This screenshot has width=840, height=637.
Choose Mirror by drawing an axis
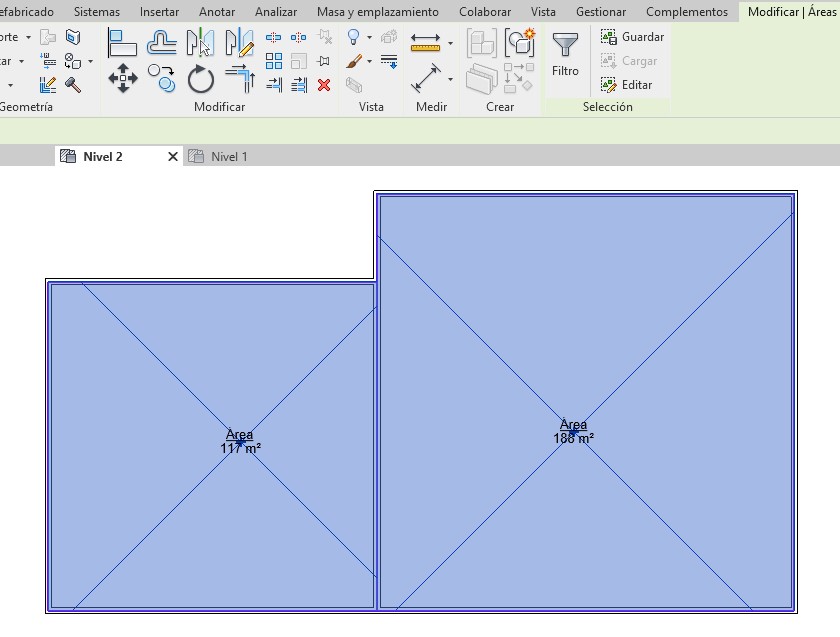239,42
